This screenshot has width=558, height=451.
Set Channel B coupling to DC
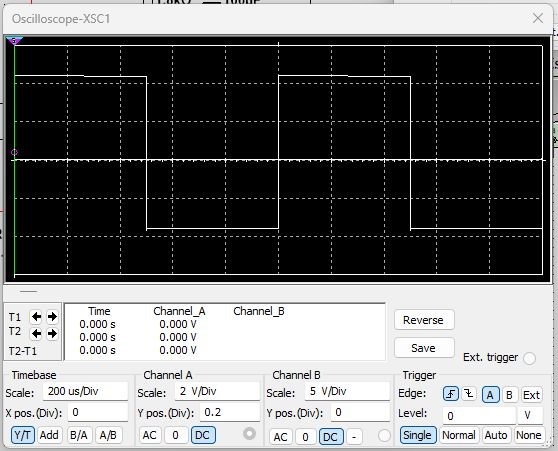pos(331,436)
